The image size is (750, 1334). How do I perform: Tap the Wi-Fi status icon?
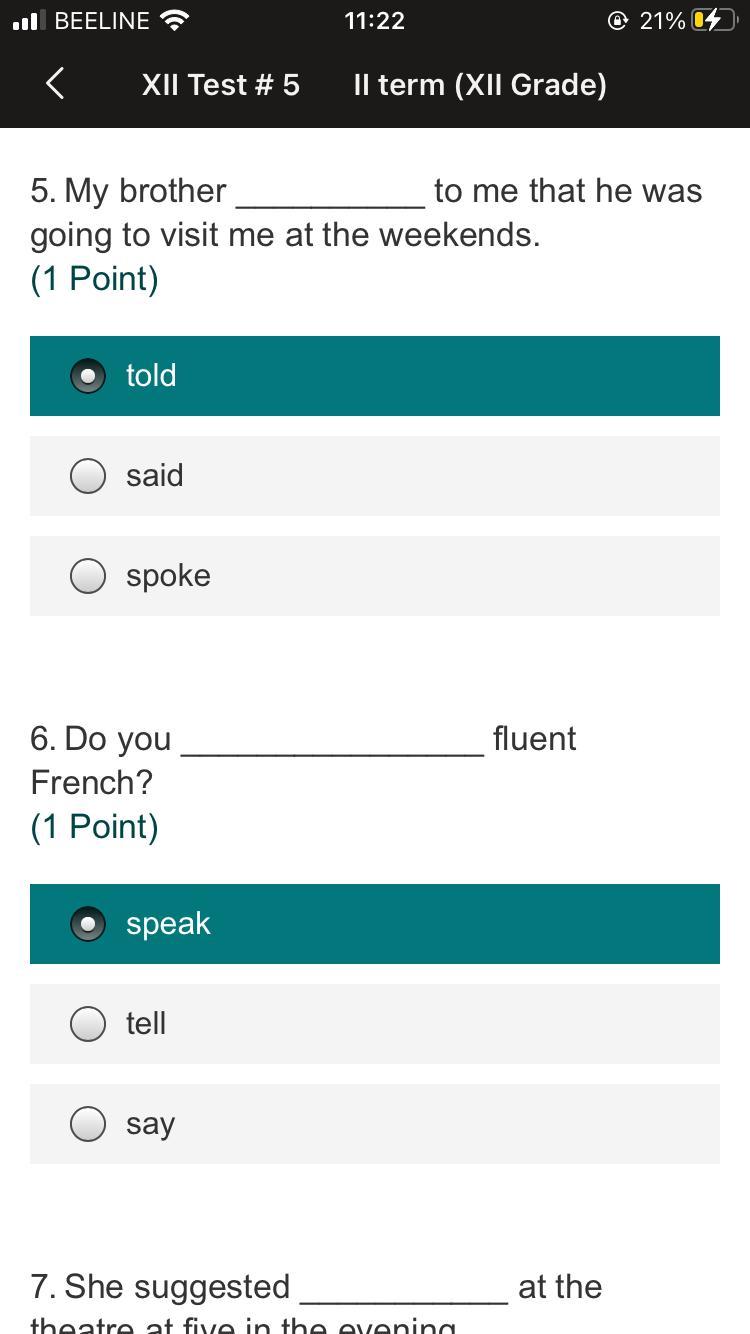pos(175,20)
